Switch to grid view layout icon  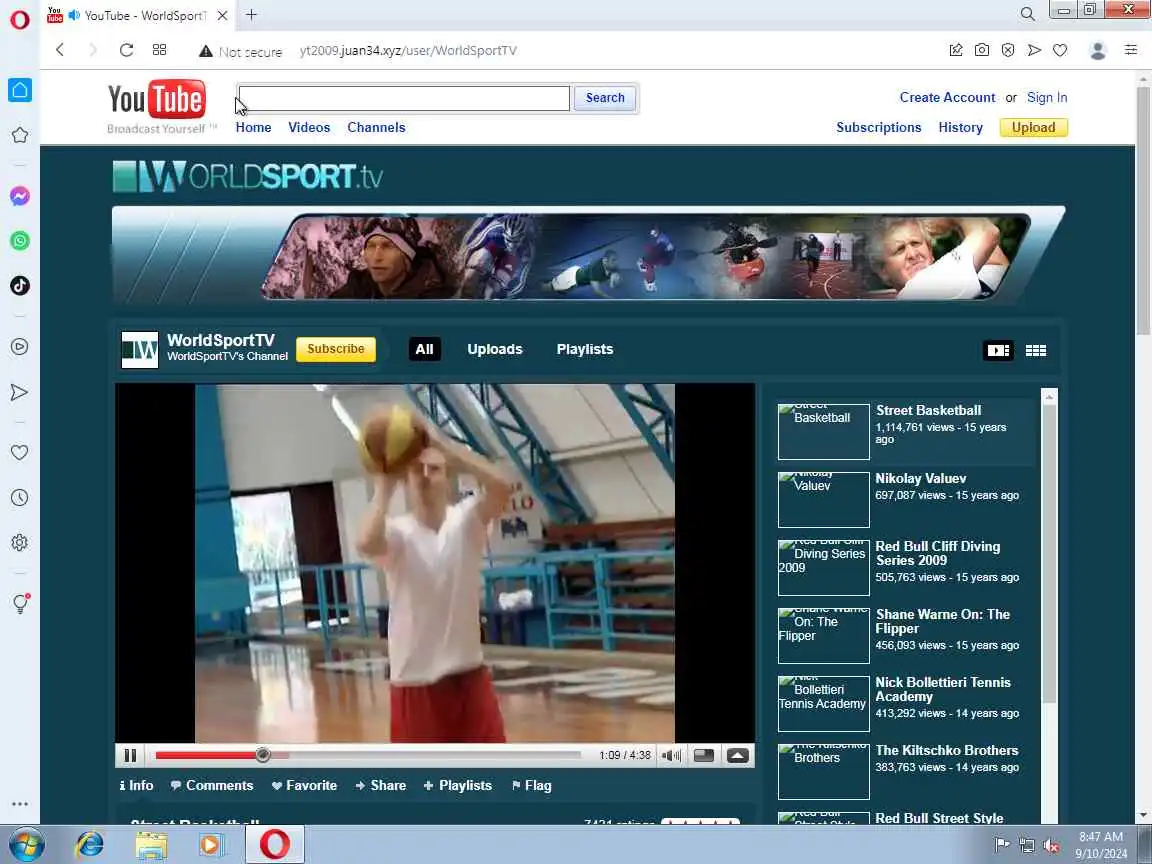1036,350
